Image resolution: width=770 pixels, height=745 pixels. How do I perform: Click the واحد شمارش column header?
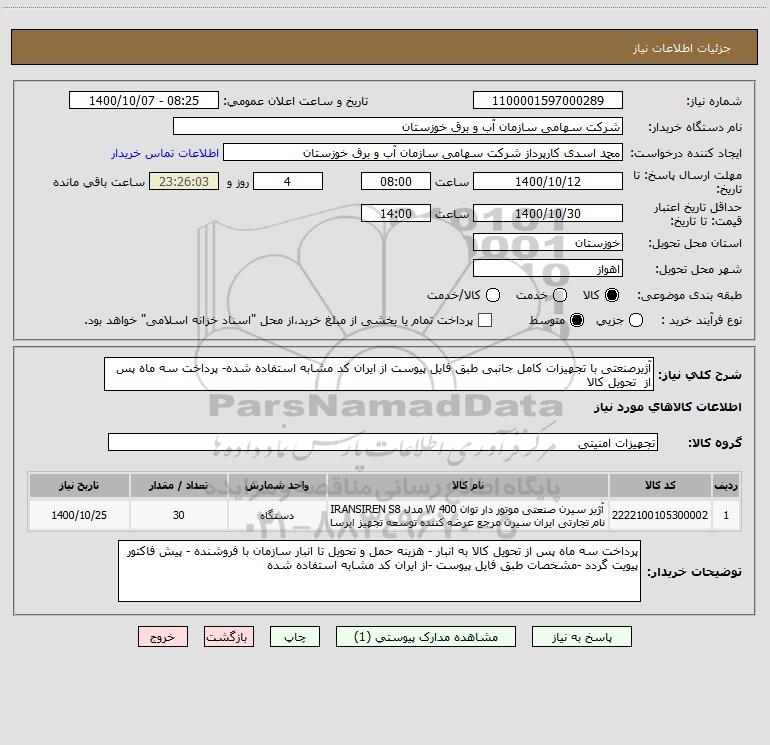277,485
